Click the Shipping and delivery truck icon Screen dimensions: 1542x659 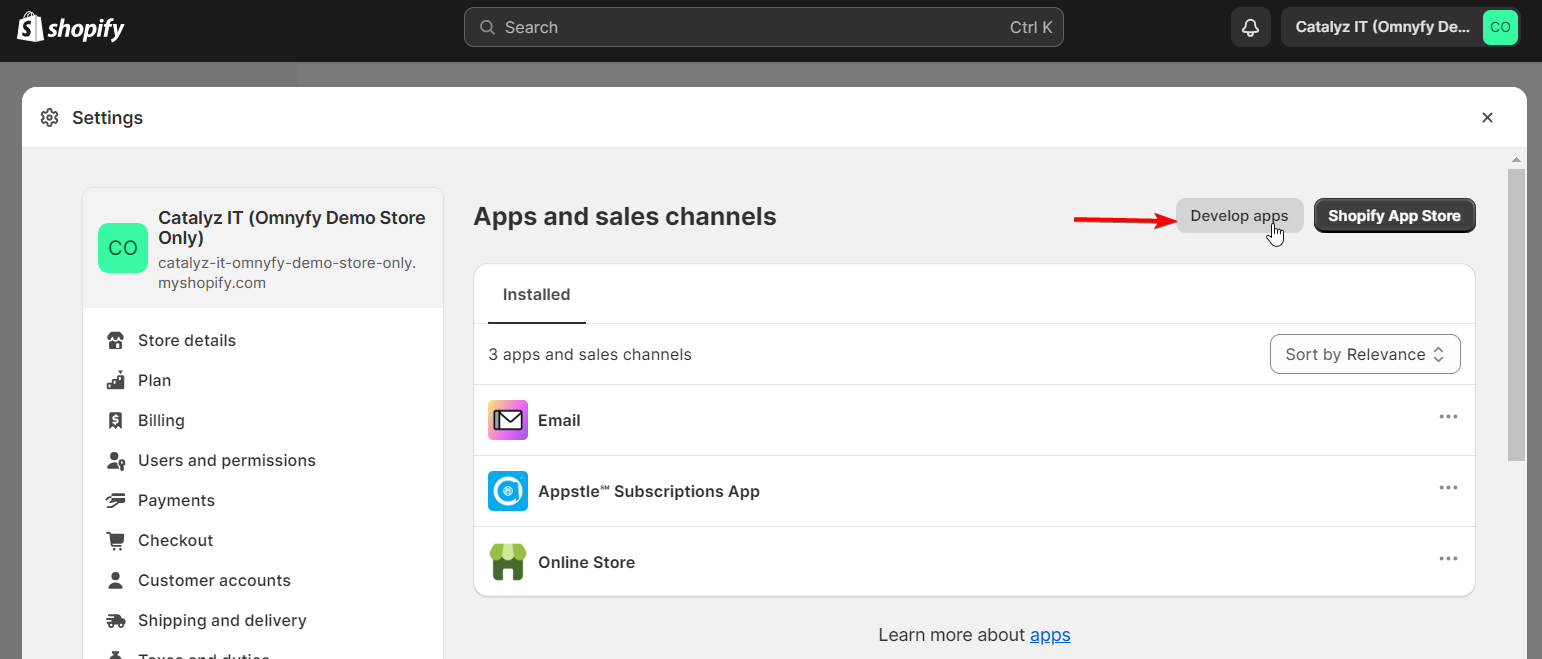(x=116, y=620)
